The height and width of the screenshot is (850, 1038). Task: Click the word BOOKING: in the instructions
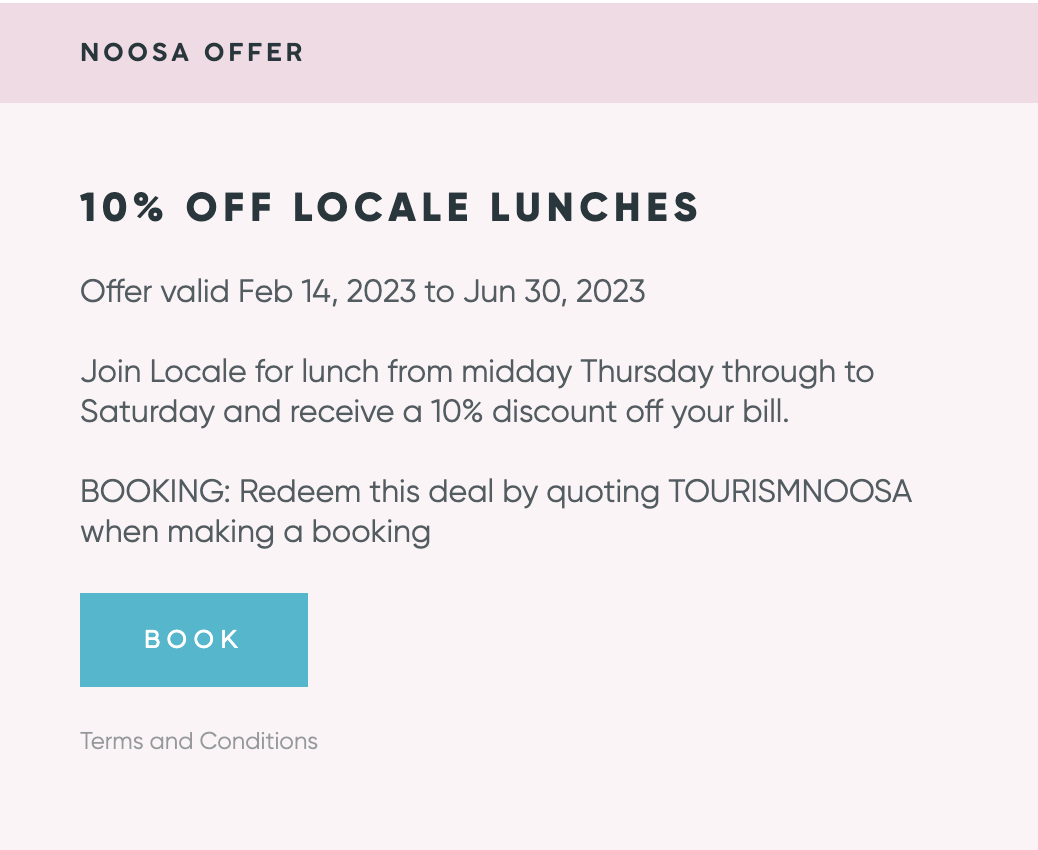coord(155,492)
